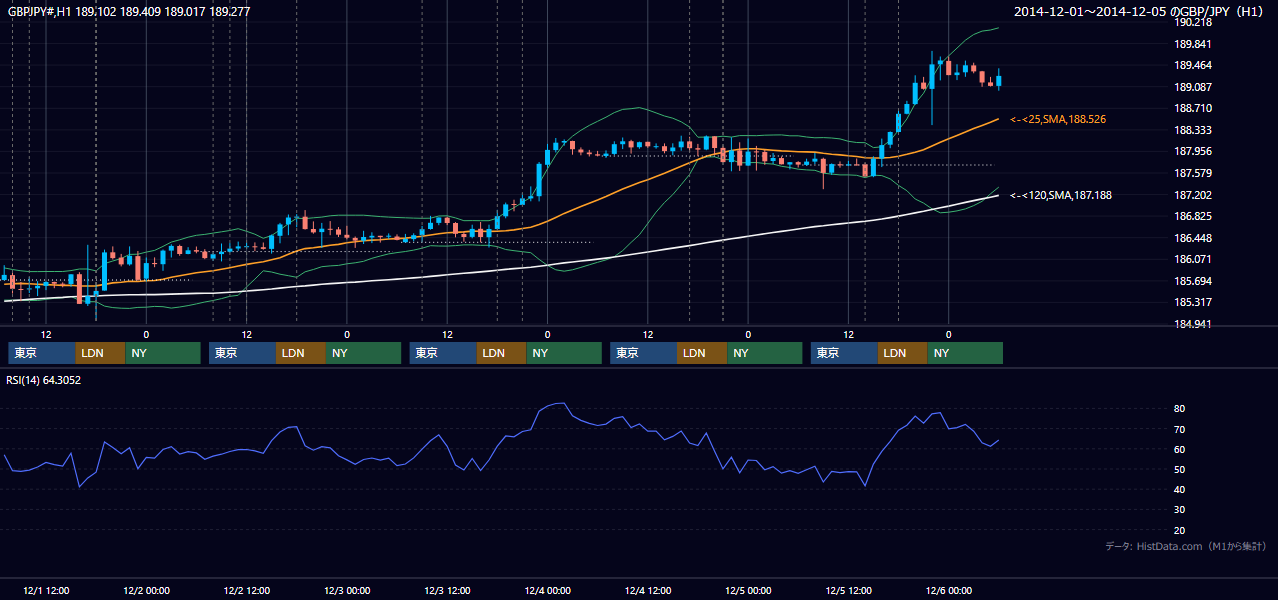Viewport: 1278px width, 600px height.
Task: Click RSI scale level 30
Action: pos(1179,509)
